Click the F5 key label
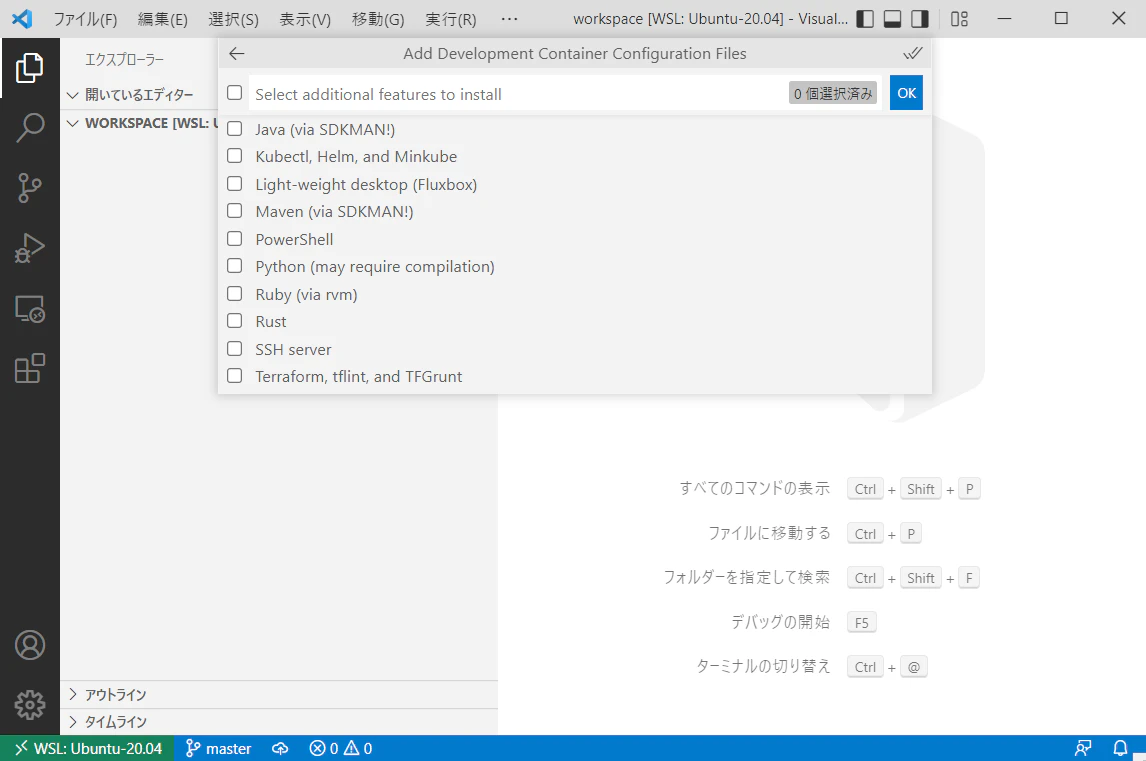1146x761 pixels. (x=862, y=623)
